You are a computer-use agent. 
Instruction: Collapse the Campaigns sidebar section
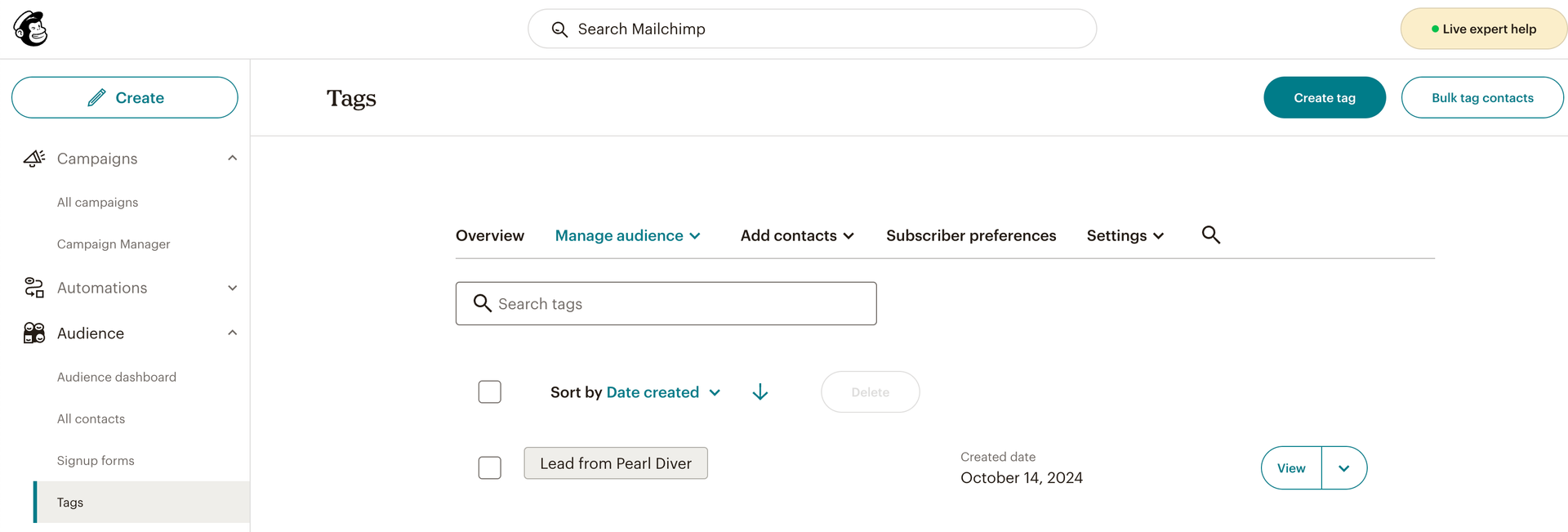233,159
